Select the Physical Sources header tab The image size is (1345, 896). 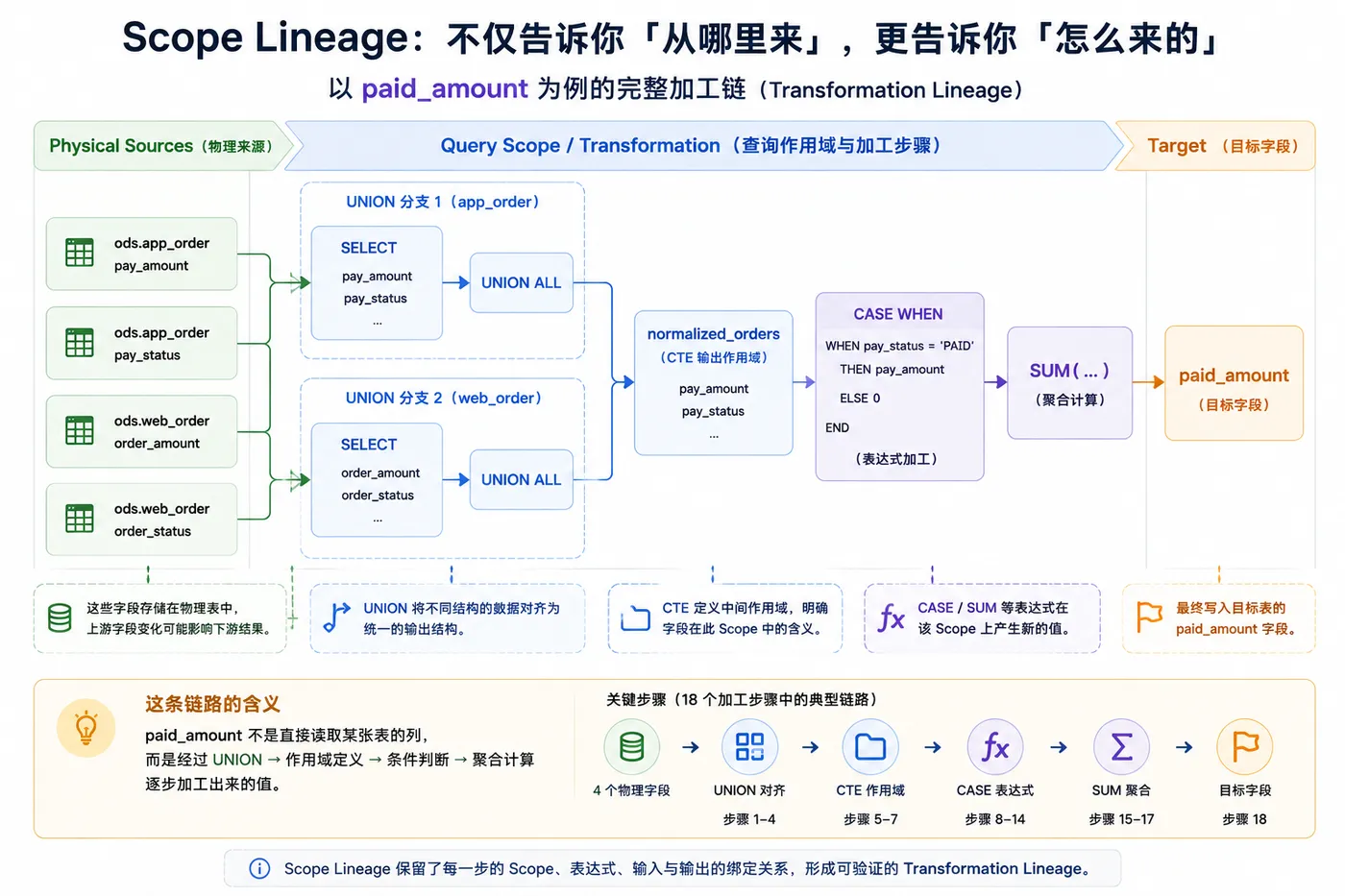pyautogui.click(x=161, y=146)
